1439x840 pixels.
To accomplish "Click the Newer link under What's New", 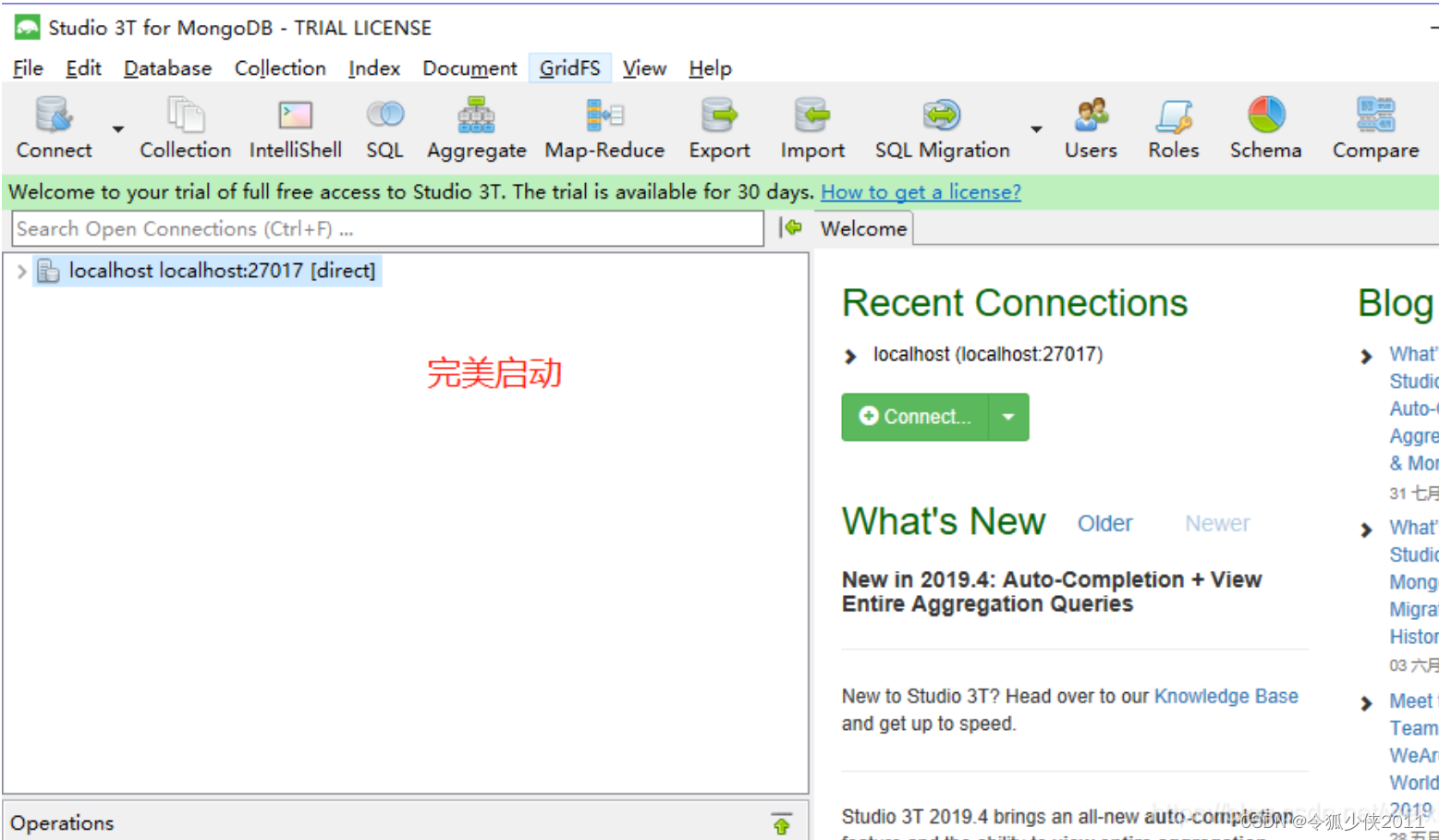I will [1217, 524].
